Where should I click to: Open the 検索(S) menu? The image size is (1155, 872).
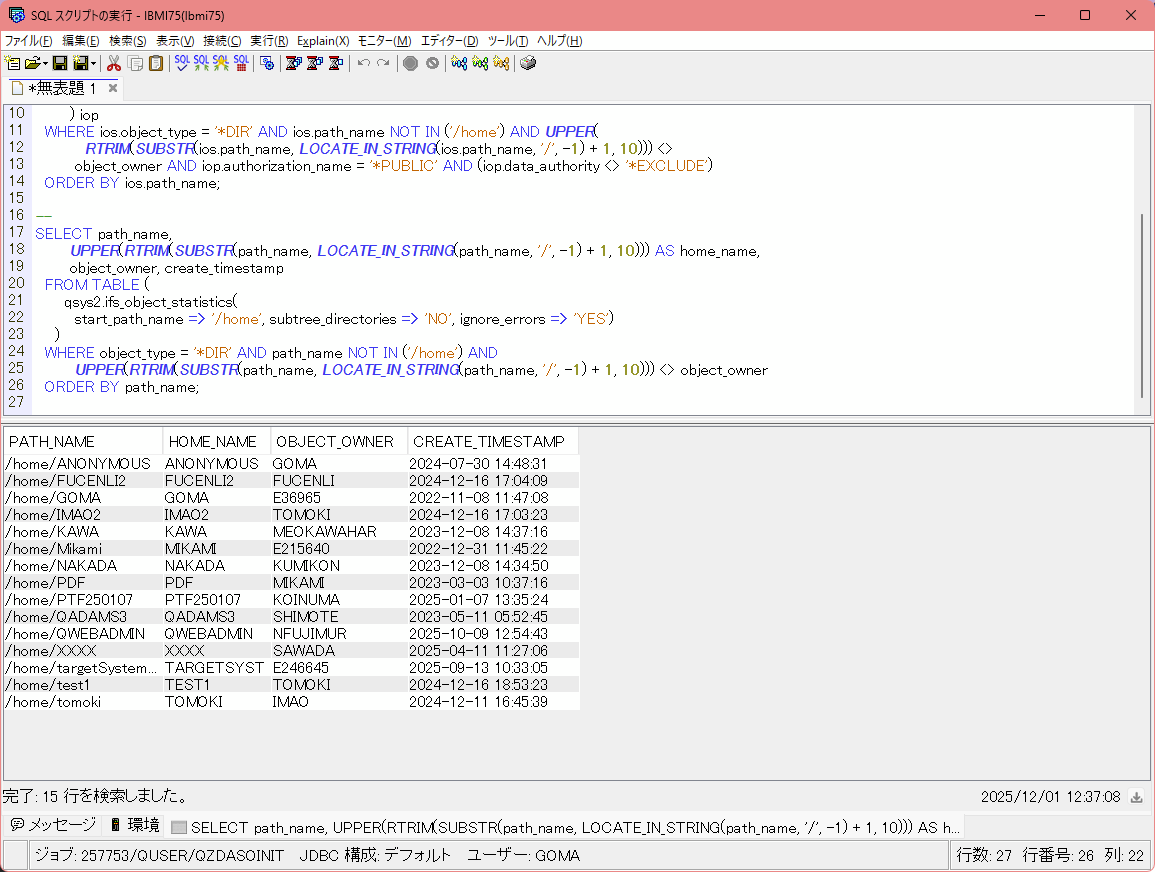127,41
